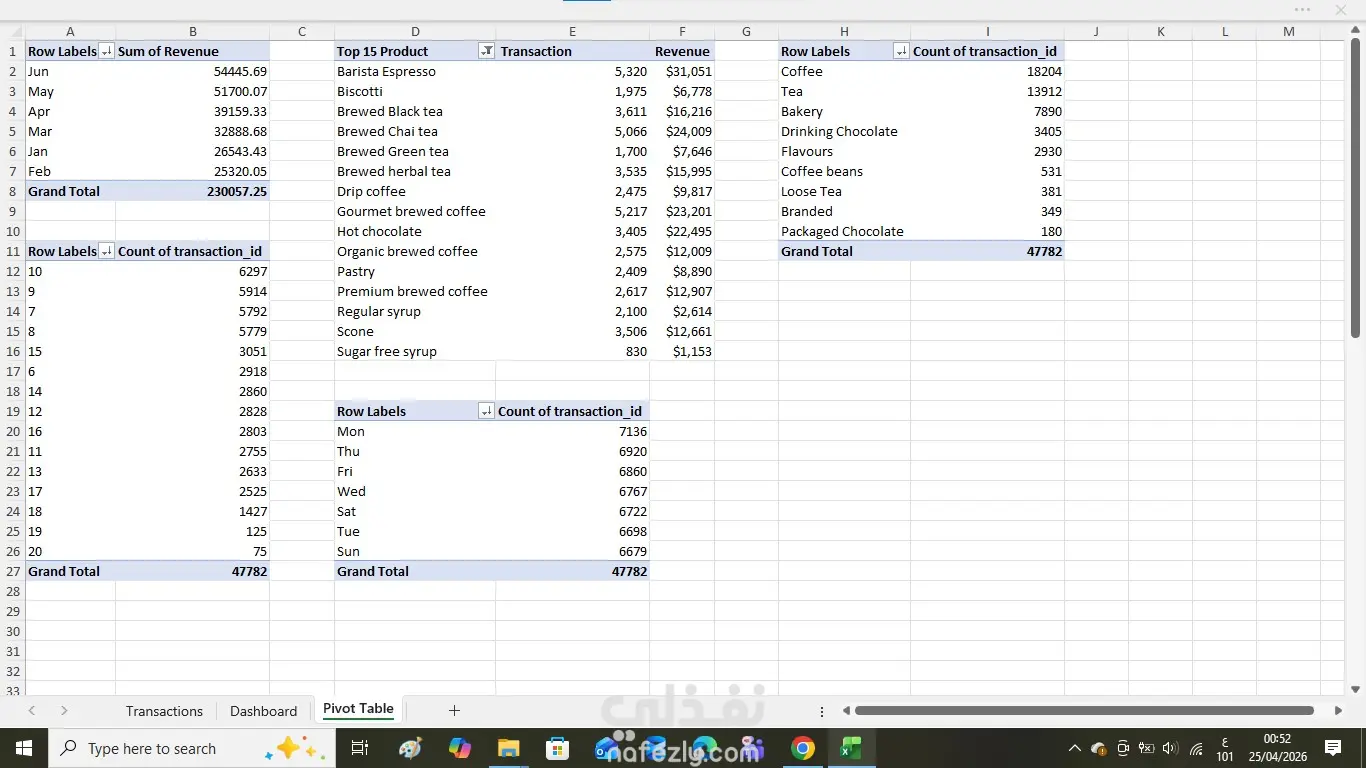1366x768 pixels.
Task: Click the Type here to search box
Action: (191, 748)
